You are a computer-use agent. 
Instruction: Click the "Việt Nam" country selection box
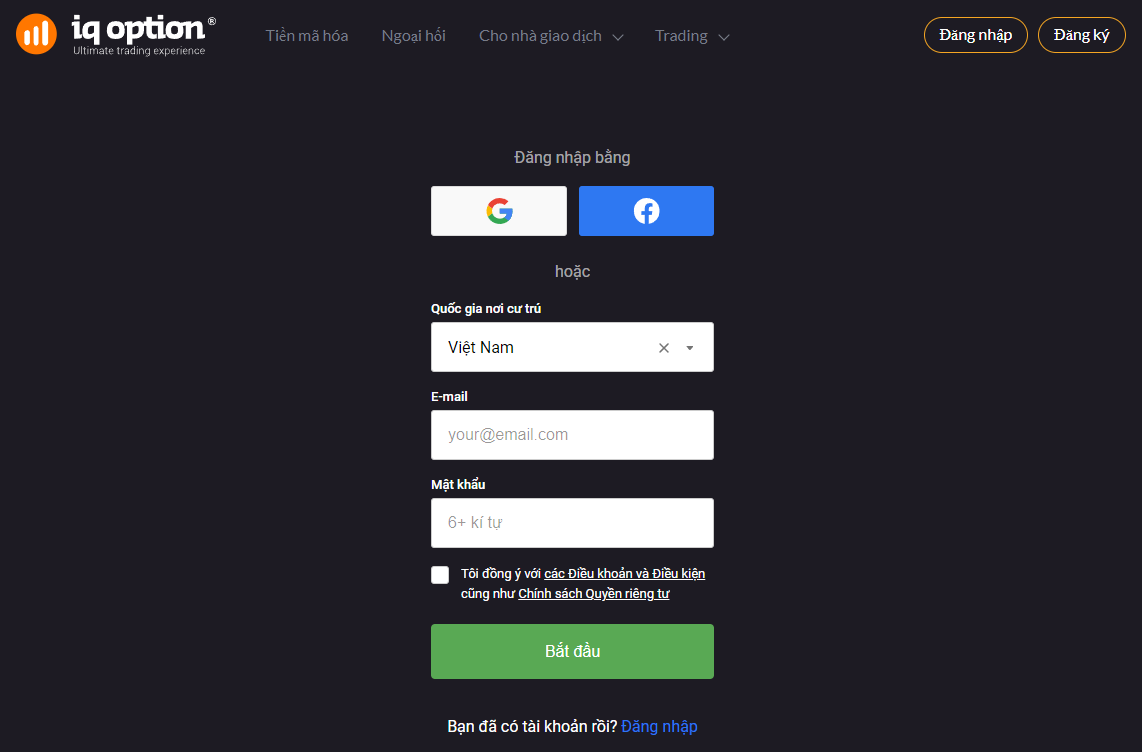tap(540, 348)
